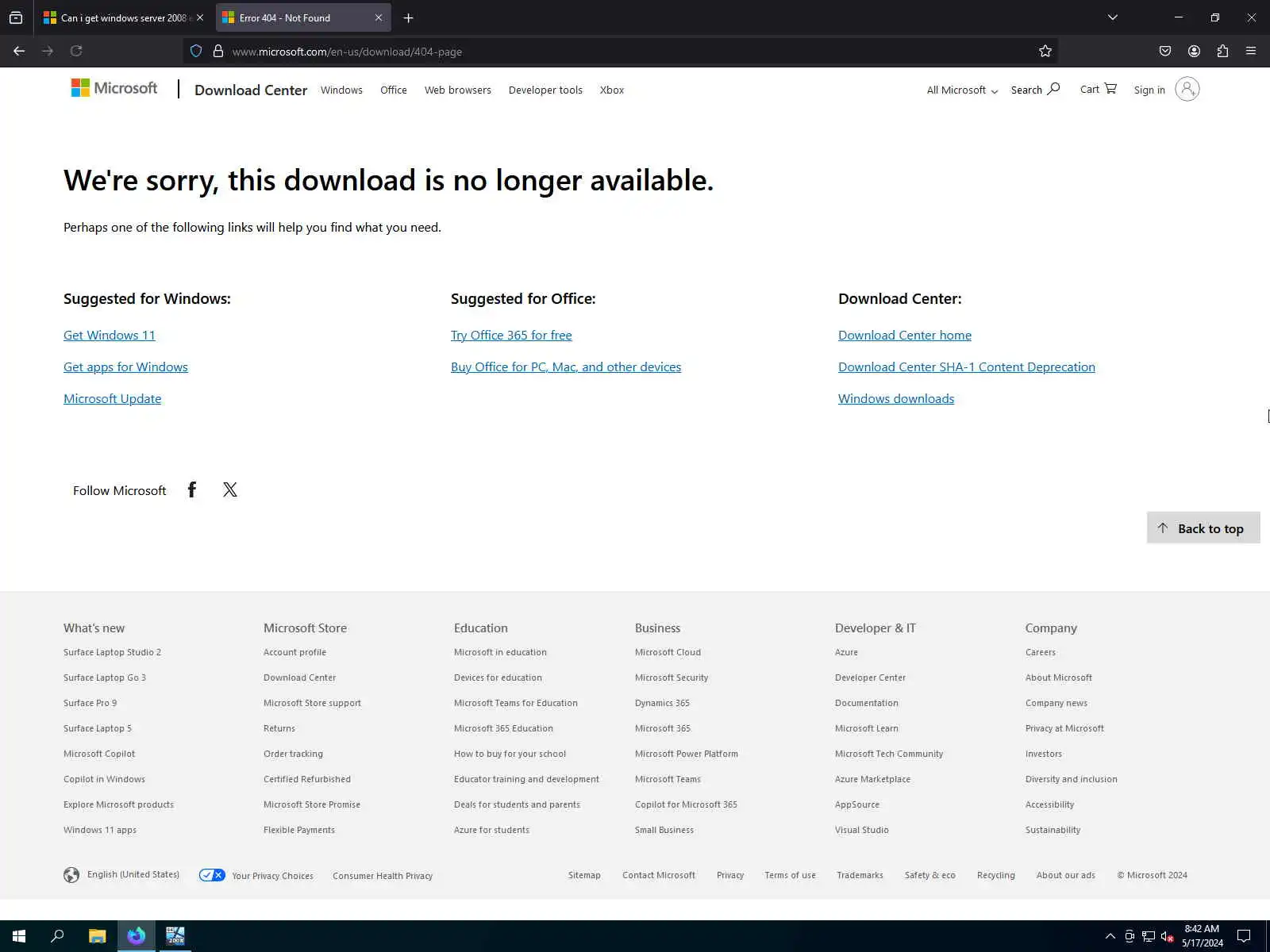Switch to the Windows Server 2008 tab
The width and height of the screenshot is (1270, 952).
(x=124, y=17)
